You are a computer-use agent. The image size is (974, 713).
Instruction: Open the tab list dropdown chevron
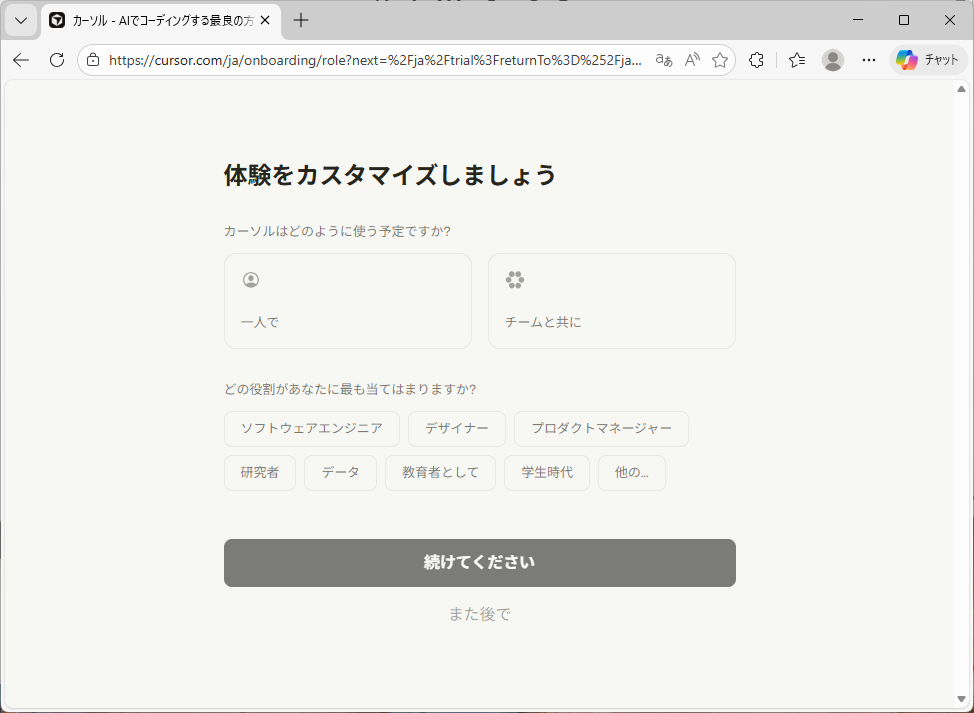[20, 20]
